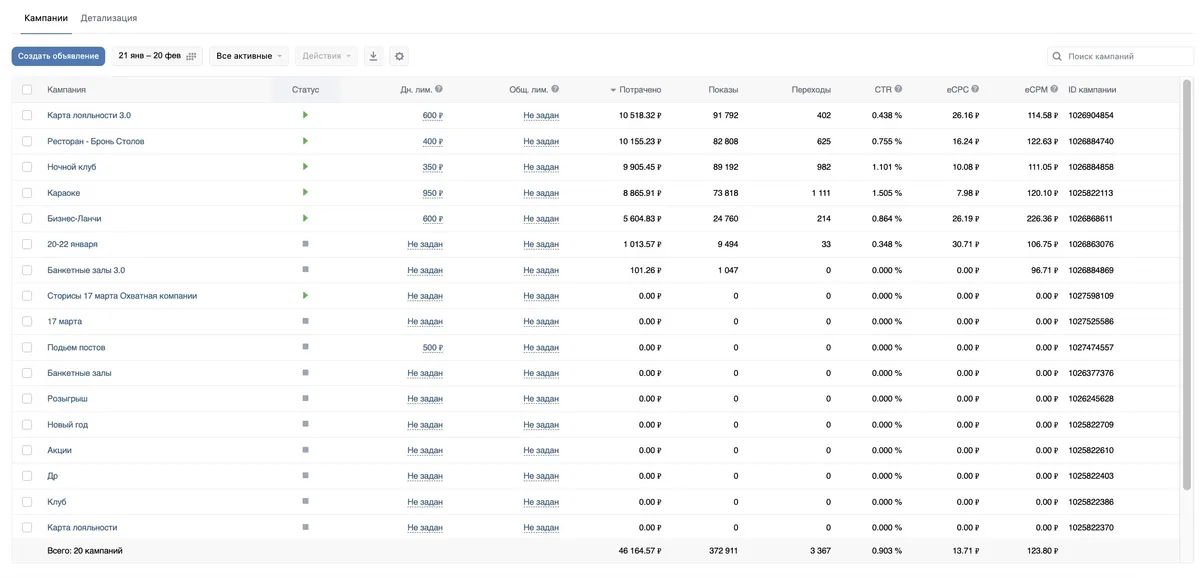This screenshot has width=1200, height=578.
Task: Edit daily limit 600 ₽ for Карта лояльности 3.0
Action: tap(433, 116)
